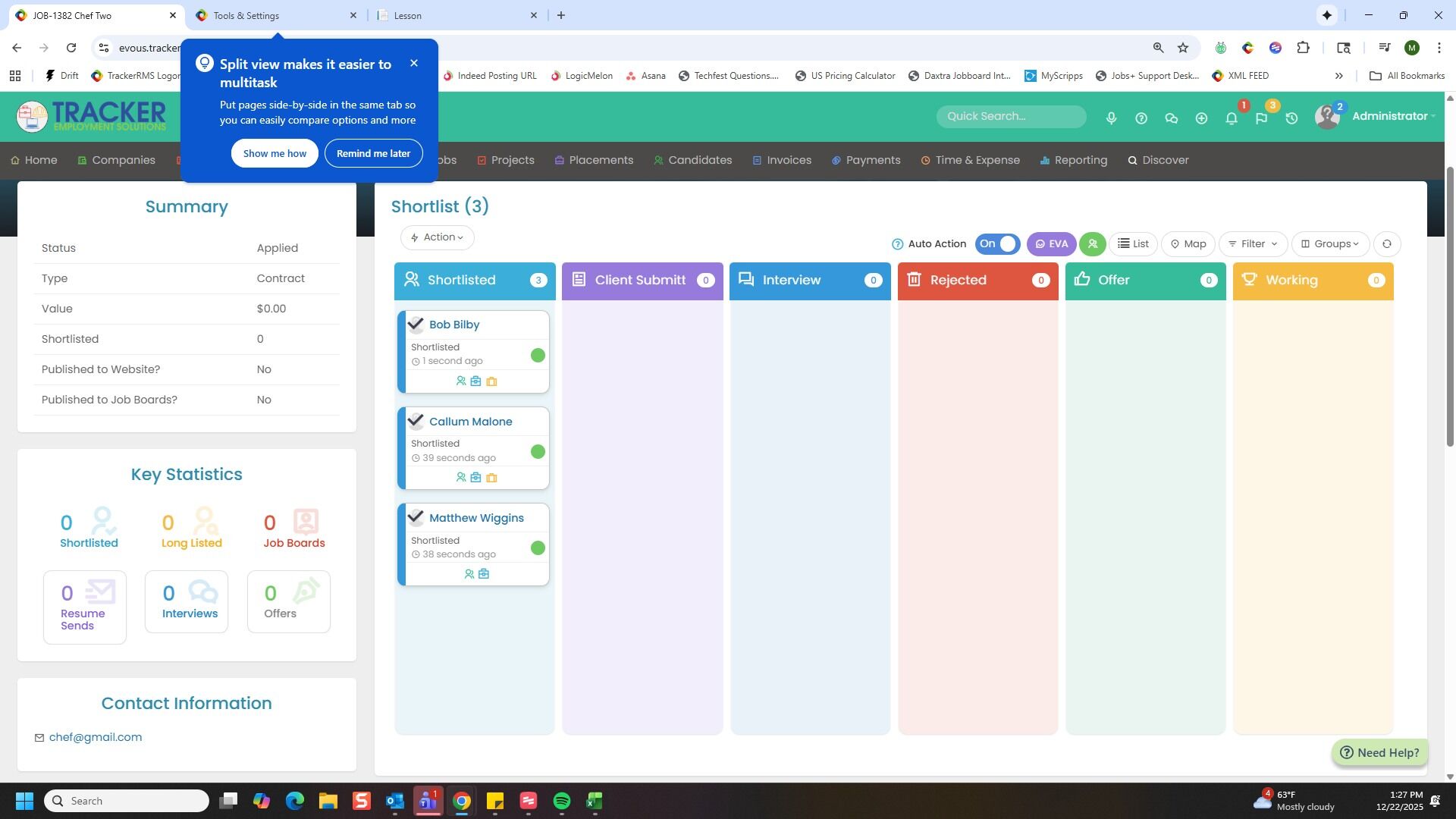The width and height of the screenshot is (1456, 819).
Task: Uncheck Bob Bilby's card checkbox
Action: point(416,325)
